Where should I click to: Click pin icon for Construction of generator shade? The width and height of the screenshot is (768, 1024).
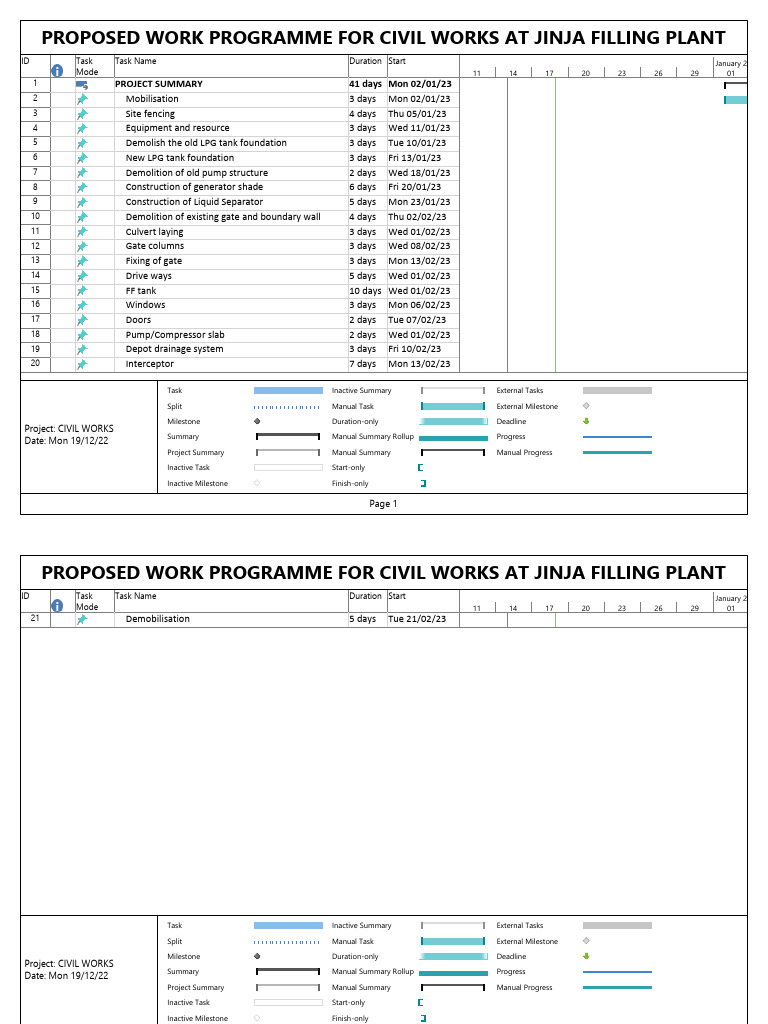click(x=82, y=187)
